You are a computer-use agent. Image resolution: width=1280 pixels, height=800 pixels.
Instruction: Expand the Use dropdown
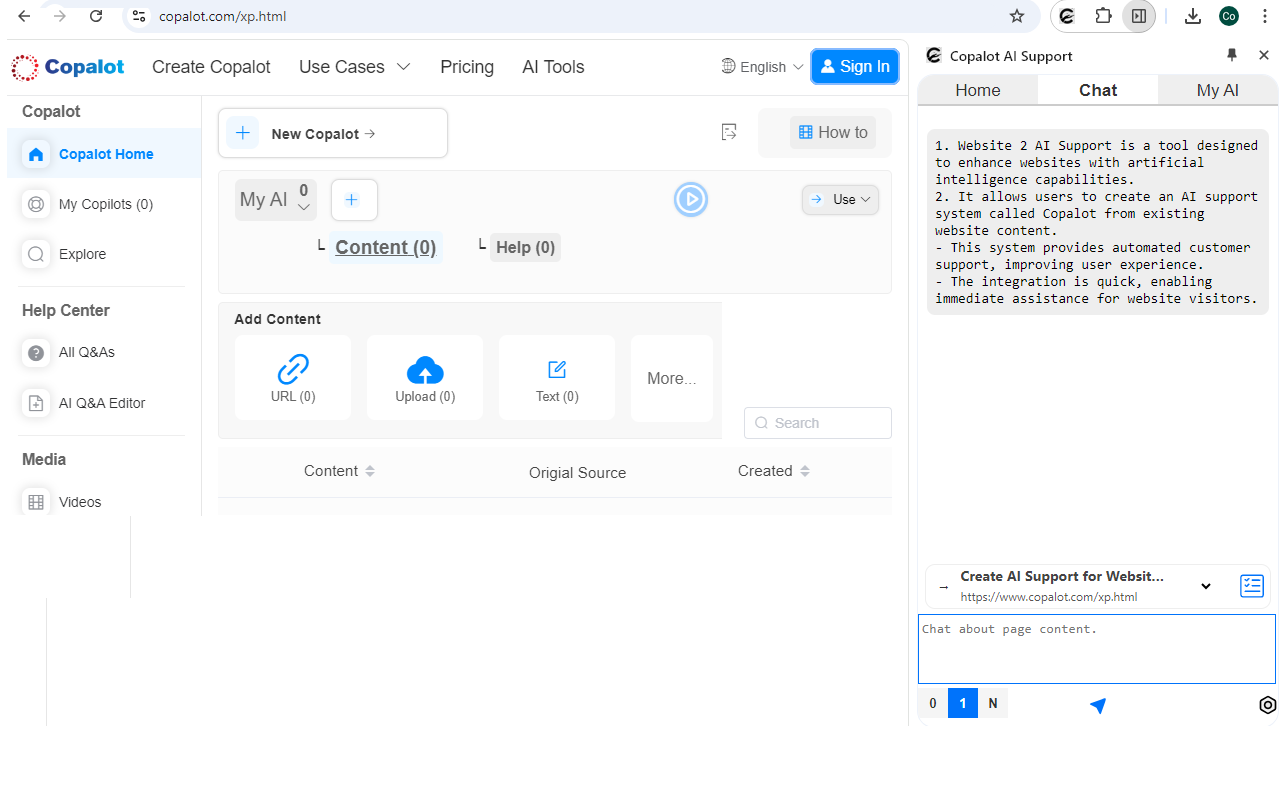click(x=840, y=199)
